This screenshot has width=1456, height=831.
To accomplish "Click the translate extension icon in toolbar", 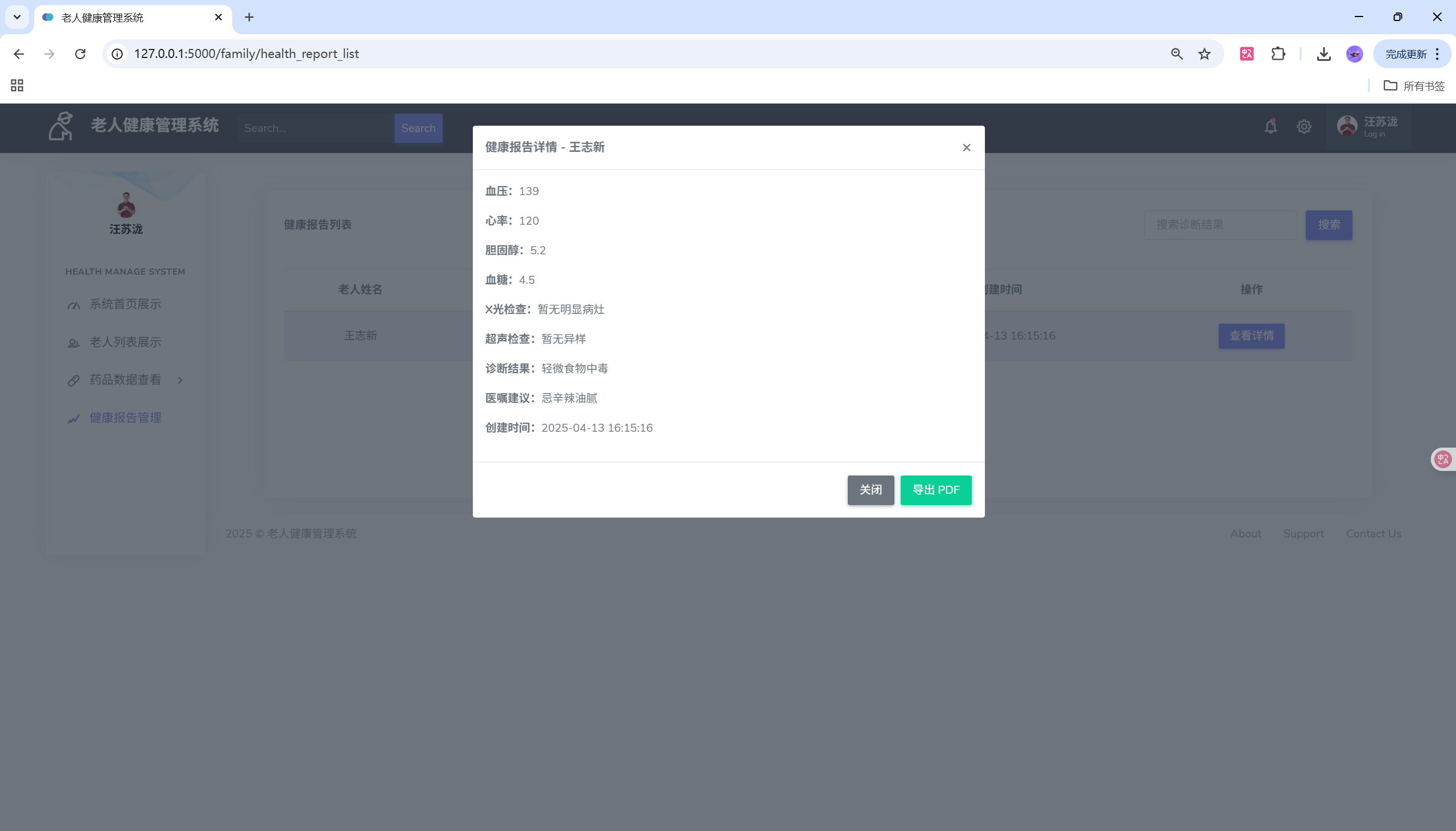I will pyautogui.click(x=1247, y=53).
